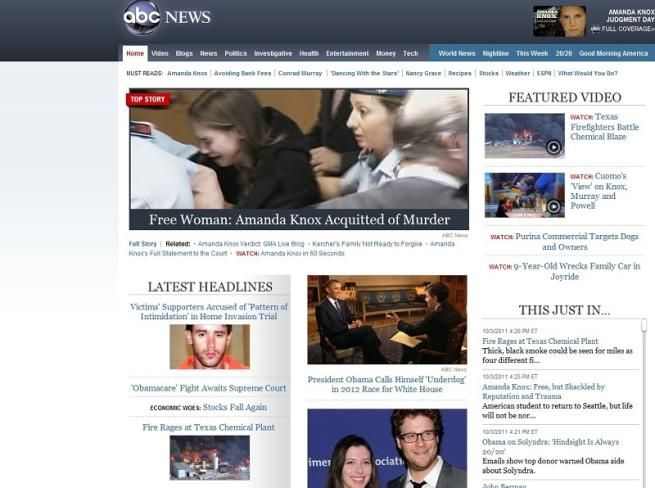Open headline Free Woman: Amanda Knox Acquitted
This screenshot has height=488, width=655.
[300, 220]
